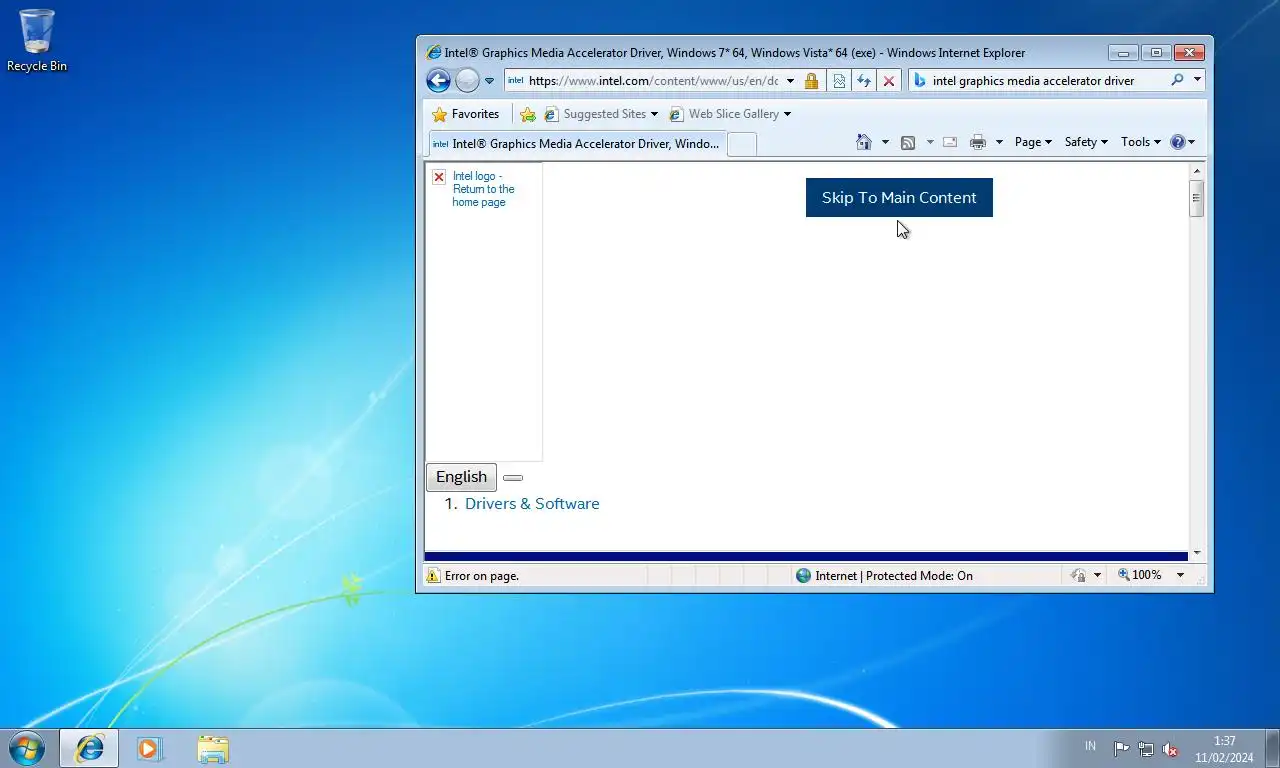This screenshot has width=1280, height=768.
Task: Open the Recycle Bin desktop icon
Action: tap(37, 41)
